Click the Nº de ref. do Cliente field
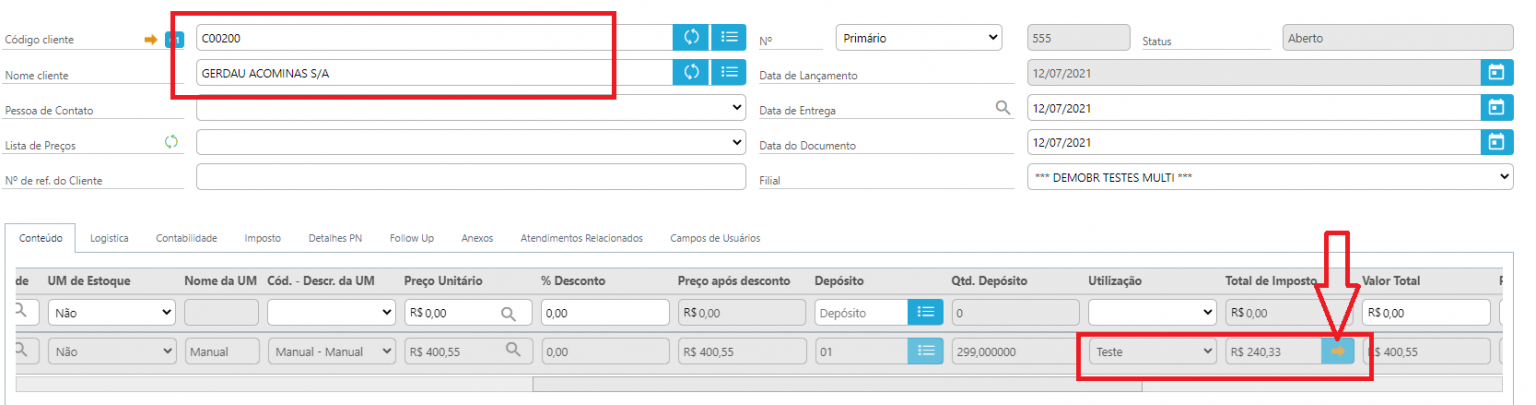 click(x=471, y=177)
